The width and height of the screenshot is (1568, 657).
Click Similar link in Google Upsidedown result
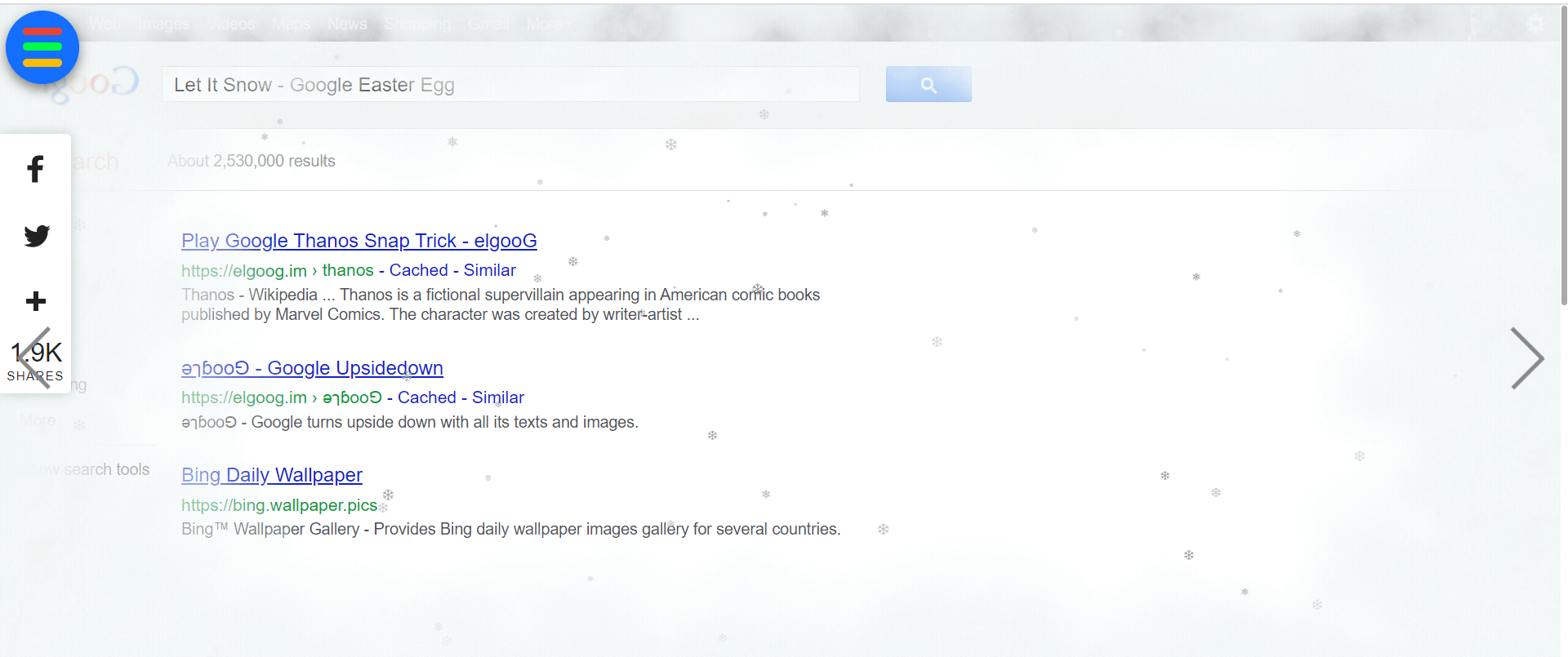coord(498,397)
